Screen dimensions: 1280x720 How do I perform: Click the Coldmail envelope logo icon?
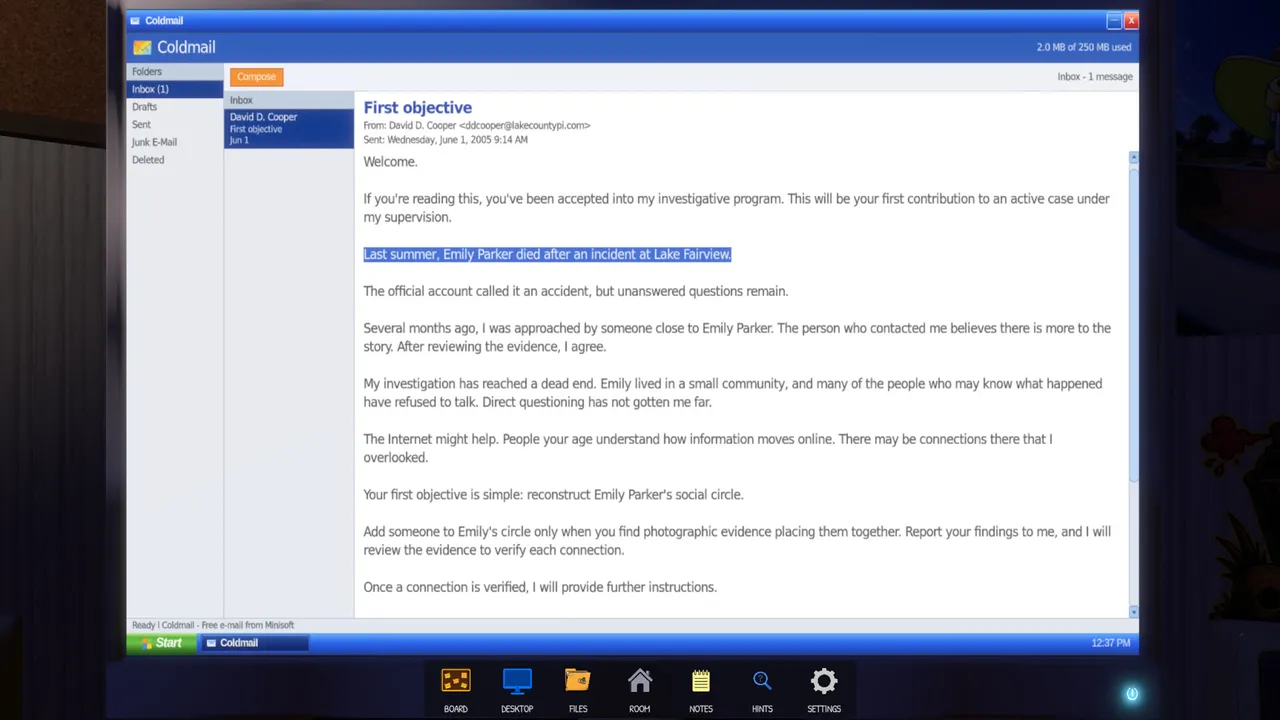142,47
